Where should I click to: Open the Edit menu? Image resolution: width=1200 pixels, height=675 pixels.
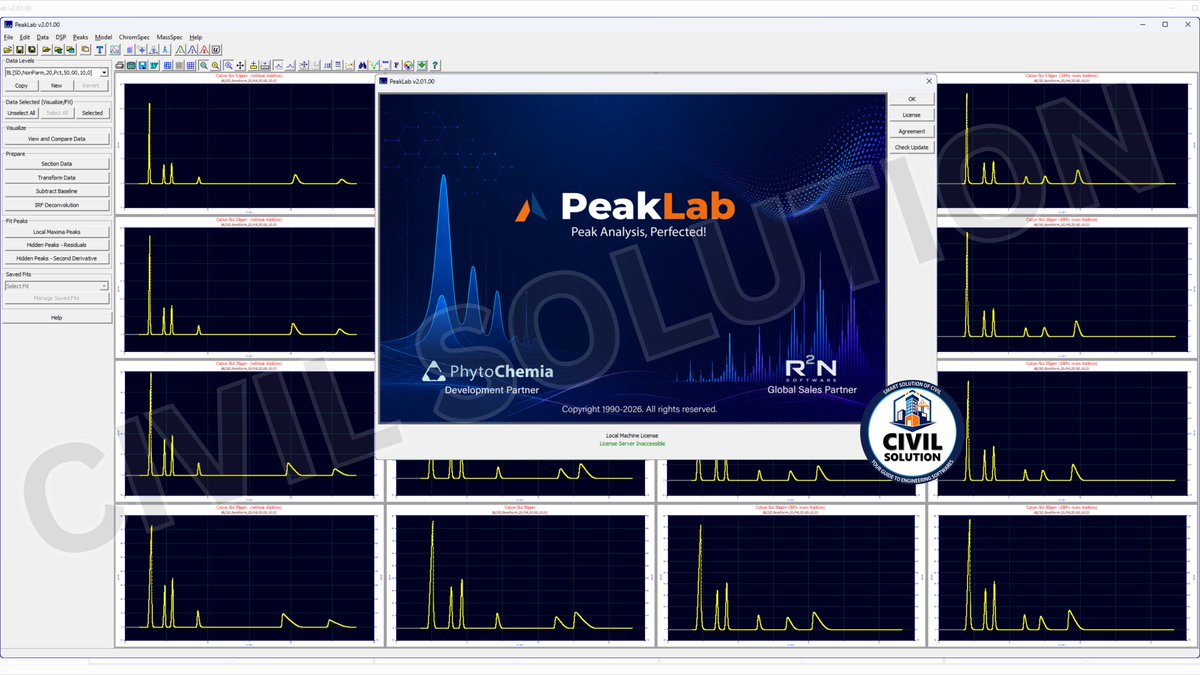point(25,37)
